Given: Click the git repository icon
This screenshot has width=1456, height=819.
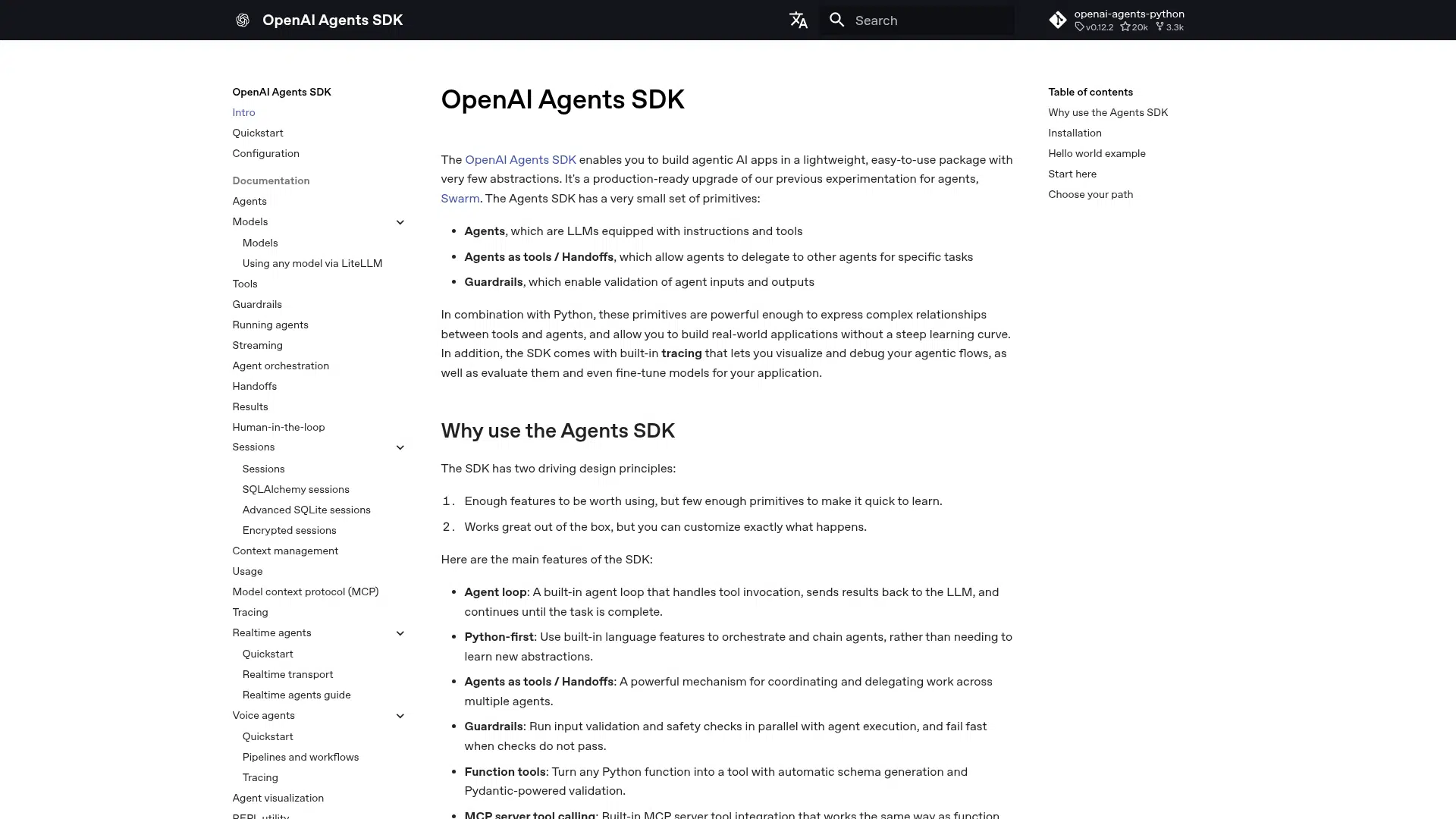Looking at the screenshot, I should pos(1057,20).
